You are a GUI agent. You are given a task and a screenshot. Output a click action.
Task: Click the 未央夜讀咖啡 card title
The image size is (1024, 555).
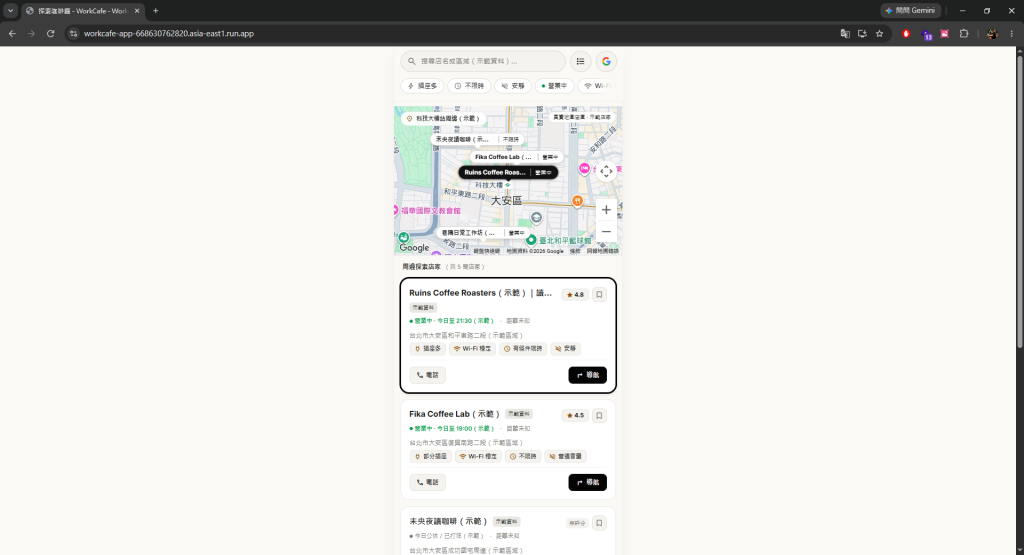point(449,522)
